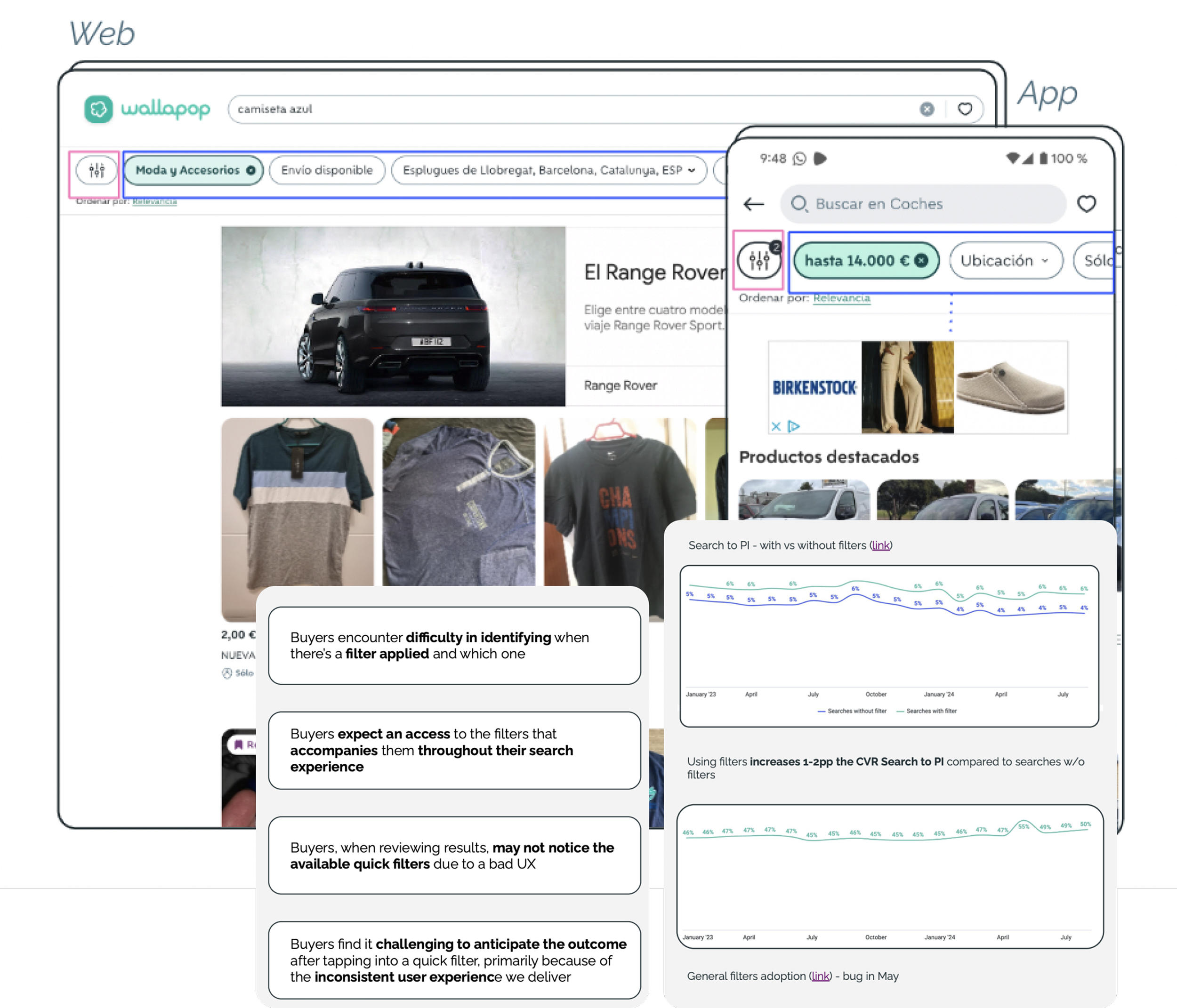Open app sort option Relevancia

[x=841, y=298]
